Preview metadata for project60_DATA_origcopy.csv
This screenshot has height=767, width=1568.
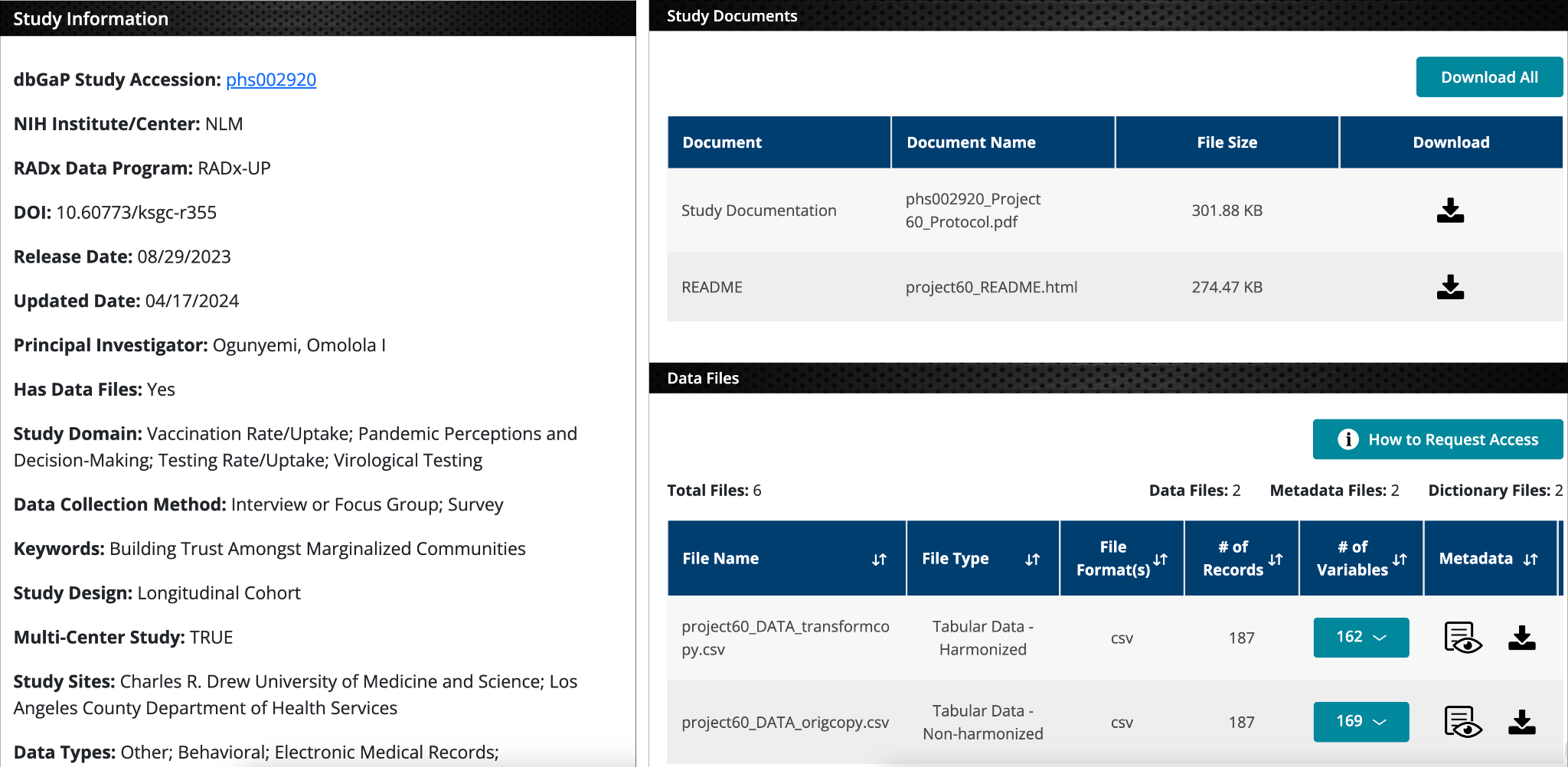(x=1463, y=722)
